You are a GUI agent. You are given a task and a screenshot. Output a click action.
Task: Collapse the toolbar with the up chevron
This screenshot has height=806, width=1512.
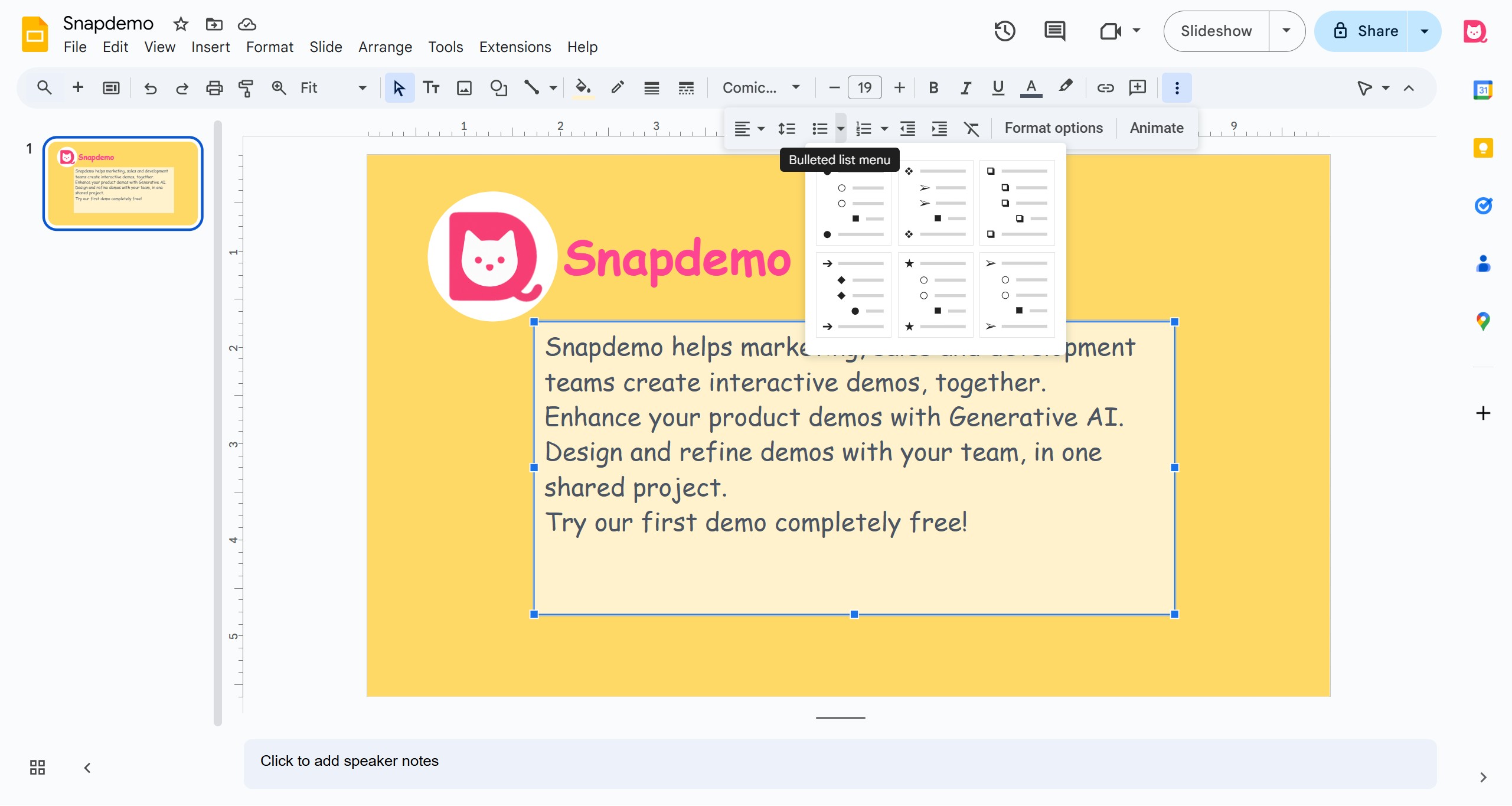(x=1409, y=88)
